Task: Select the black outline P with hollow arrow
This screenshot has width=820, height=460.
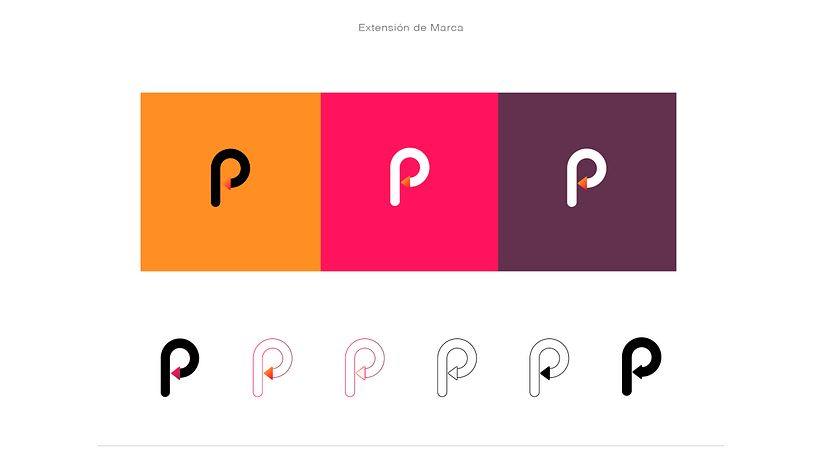Action: (457, 367)
